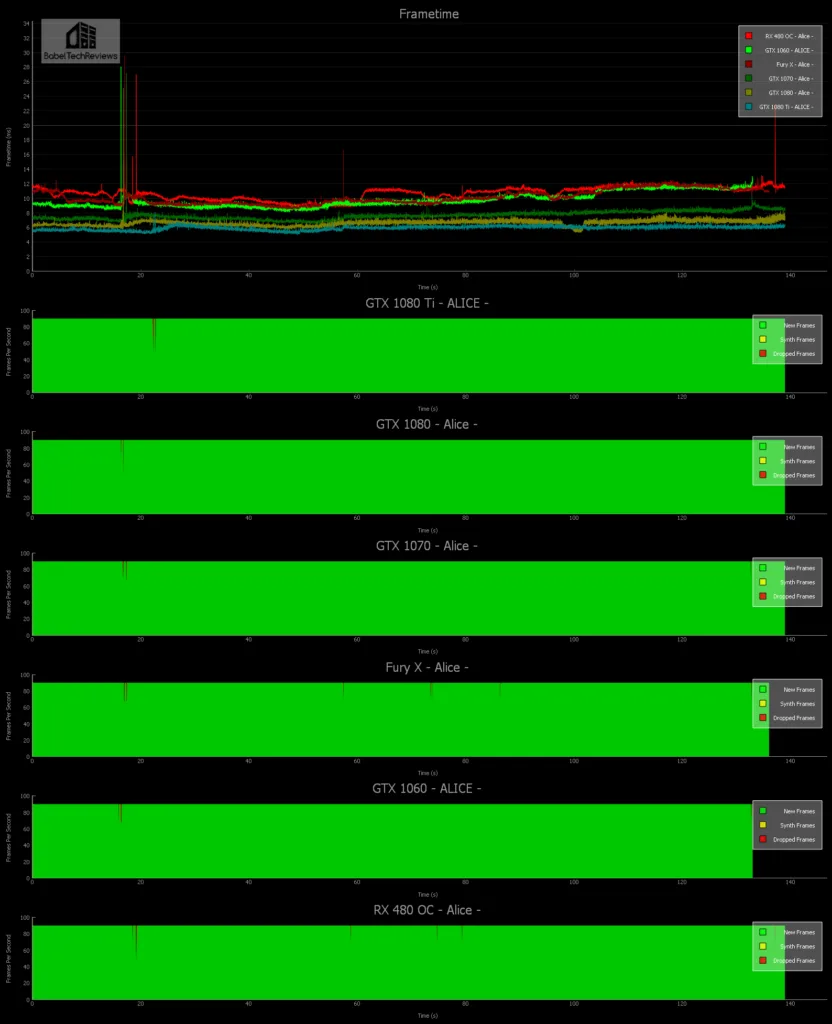Select 'GTX 1070 - Alice -' Frametime legend label
Viewport: 832px width, 1024px height.
coord(791,79)
